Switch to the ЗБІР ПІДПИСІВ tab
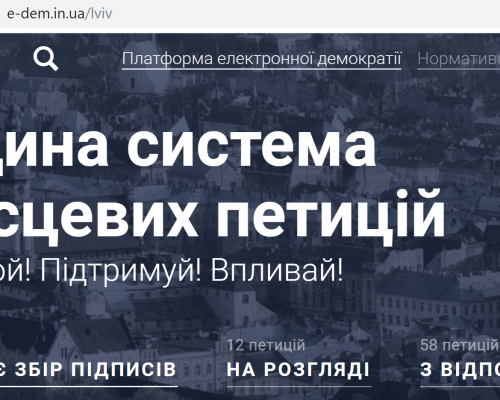The width and height of the screenshot is (500, 400). [88, 369]
